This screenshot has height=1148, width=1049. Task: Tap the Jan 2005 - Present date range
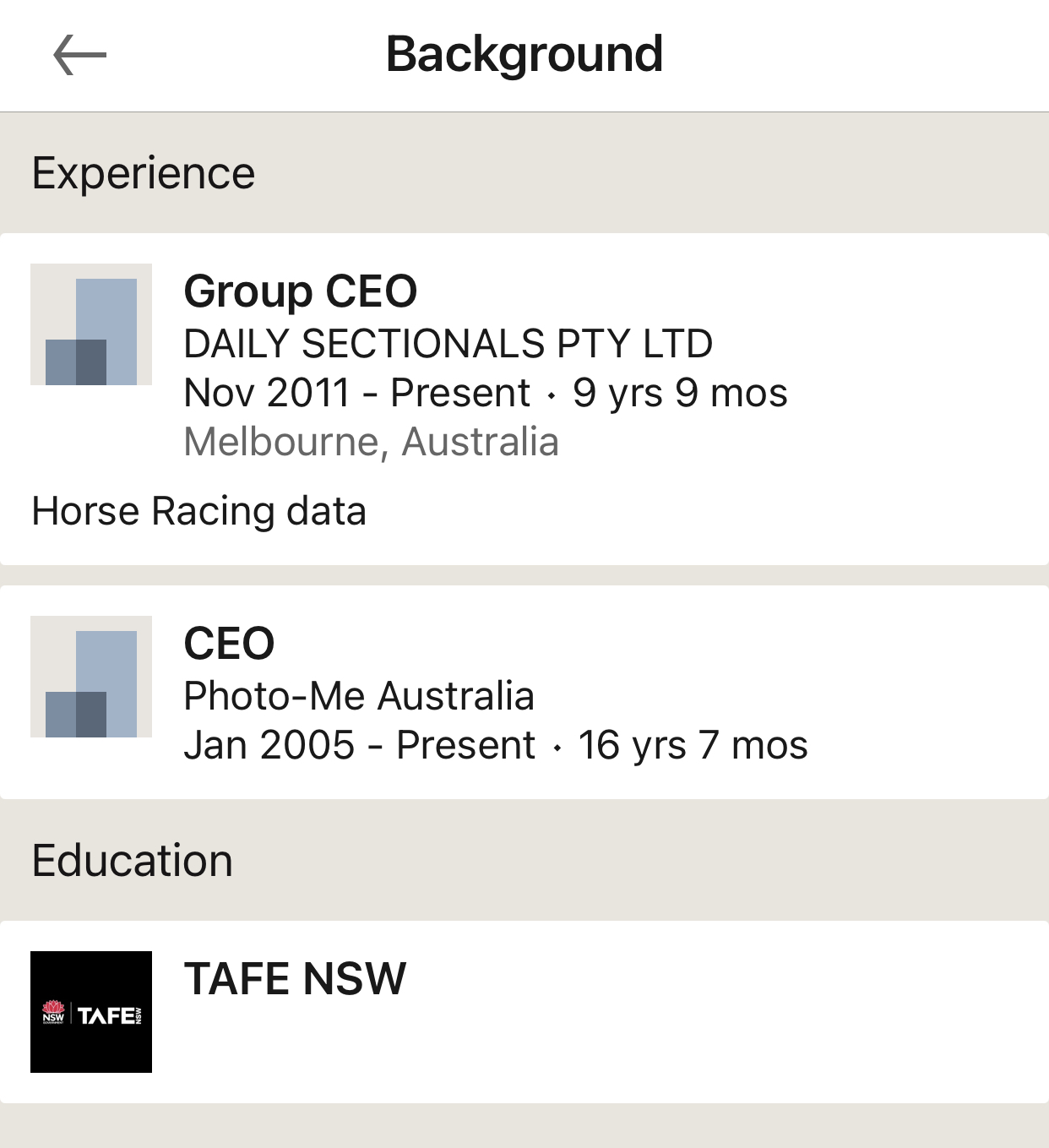(360, 745)
